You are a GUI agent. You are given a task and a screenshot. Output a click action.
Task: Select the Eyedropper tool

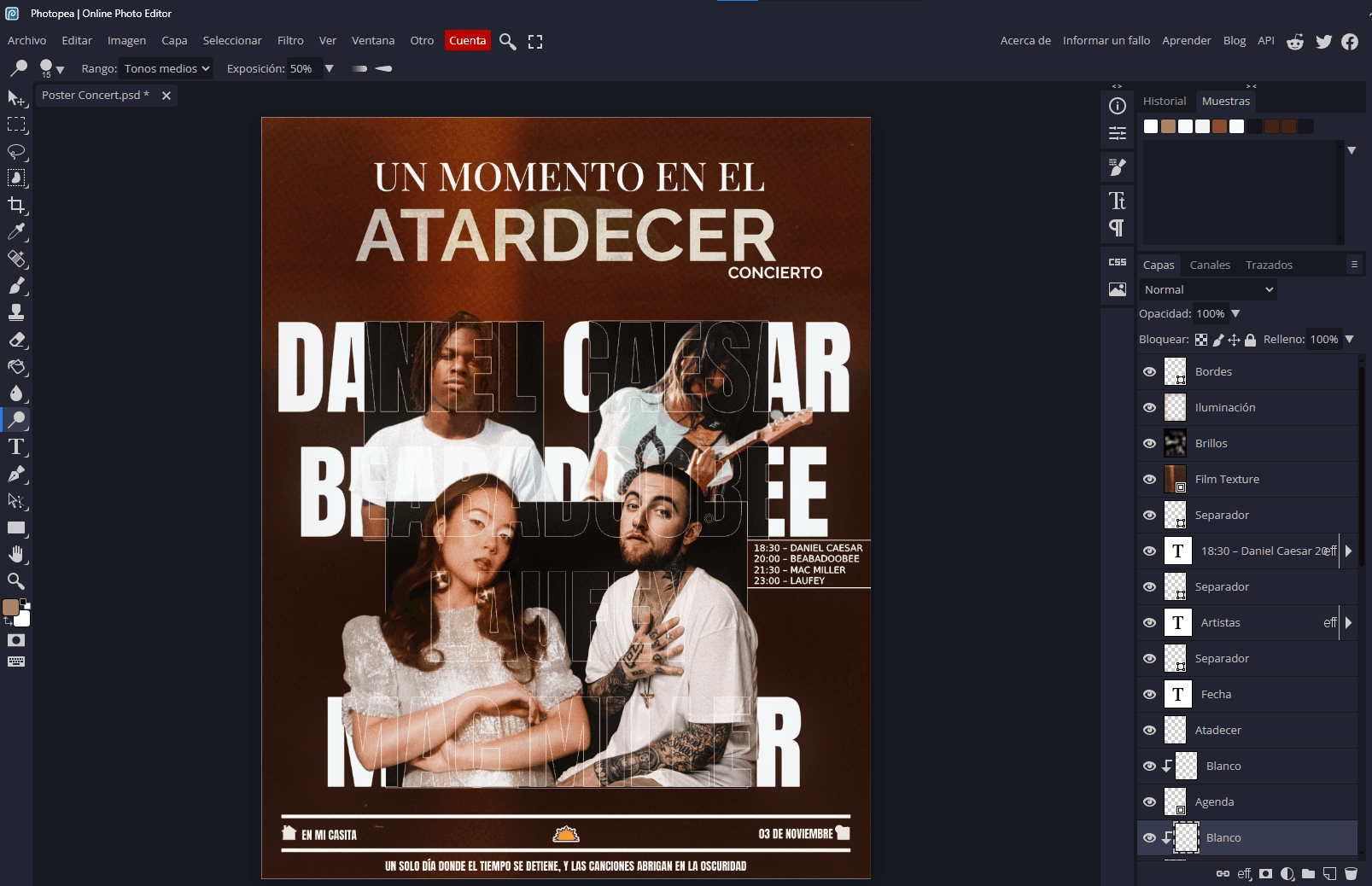pos(16,231)
